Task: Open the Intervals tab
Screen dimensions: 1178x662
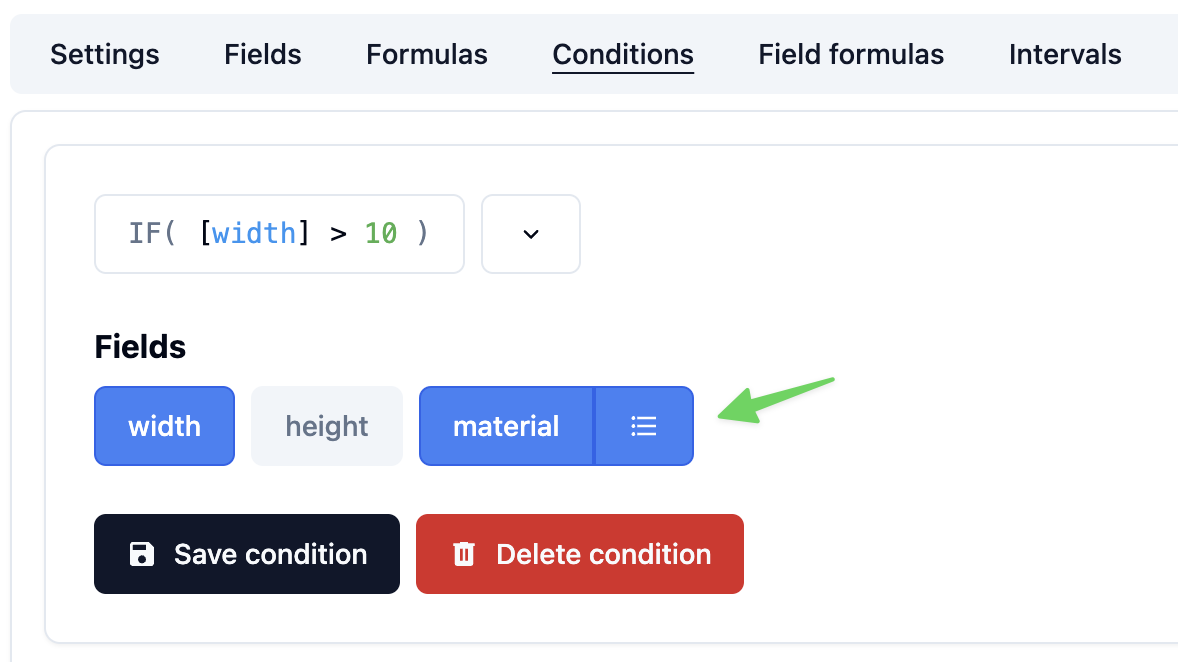Action: pos(1065,55)
